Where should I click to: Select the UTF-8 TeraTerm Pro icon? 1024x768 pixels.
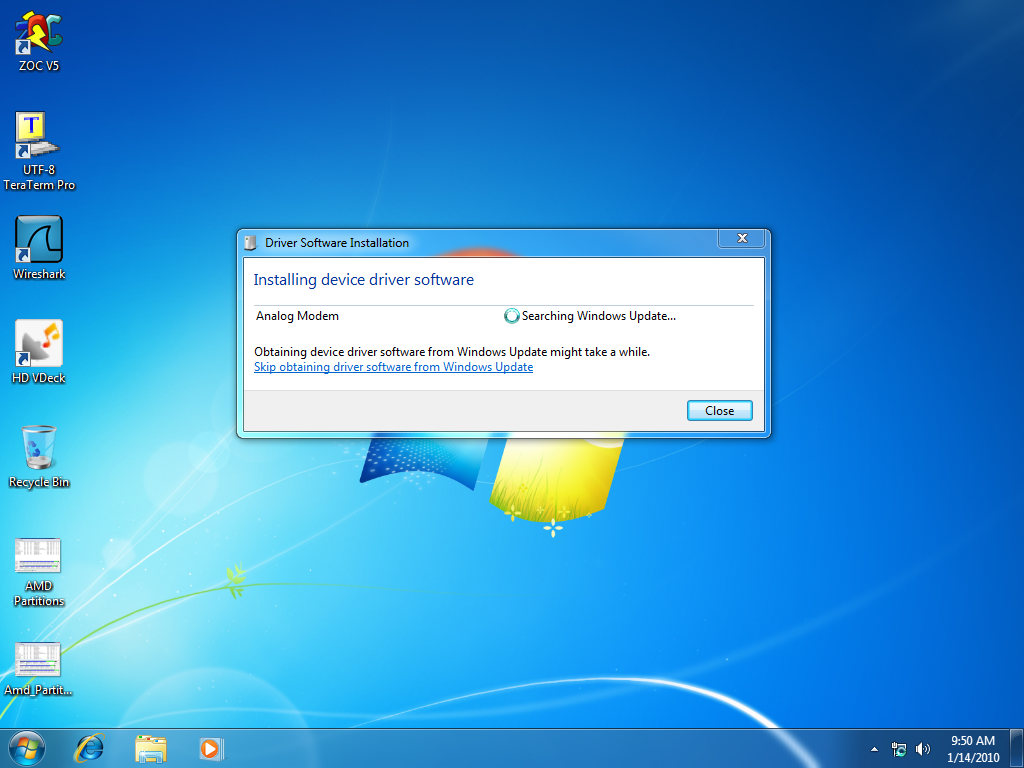(39, 137)
